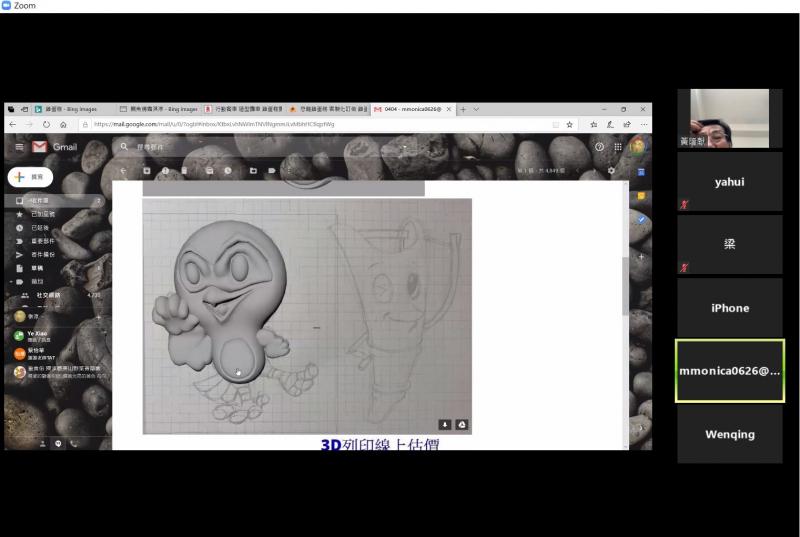The image size is (800, 537).
Task: Open Google Tasks in the side panel
Action: point(641,219)
